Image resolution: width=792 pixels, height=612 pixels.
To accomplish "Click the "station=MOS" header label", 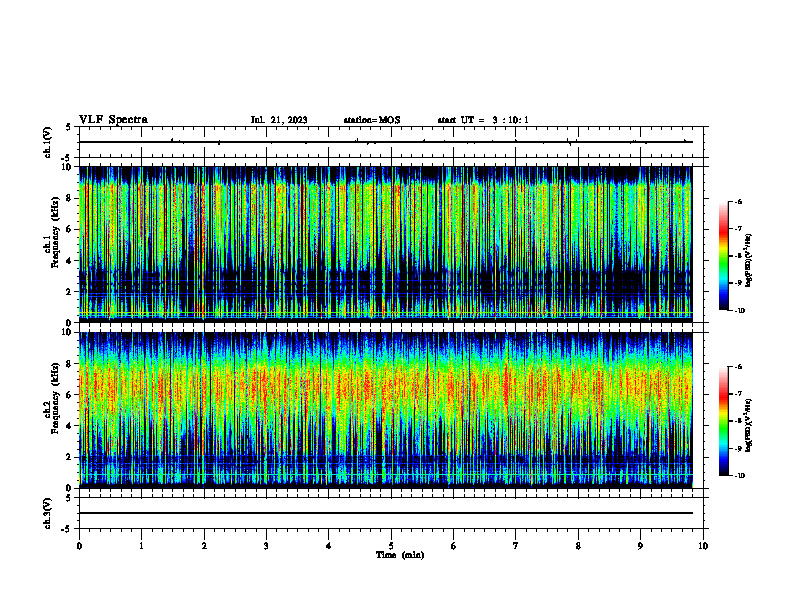I will click(x=372, y=120).
